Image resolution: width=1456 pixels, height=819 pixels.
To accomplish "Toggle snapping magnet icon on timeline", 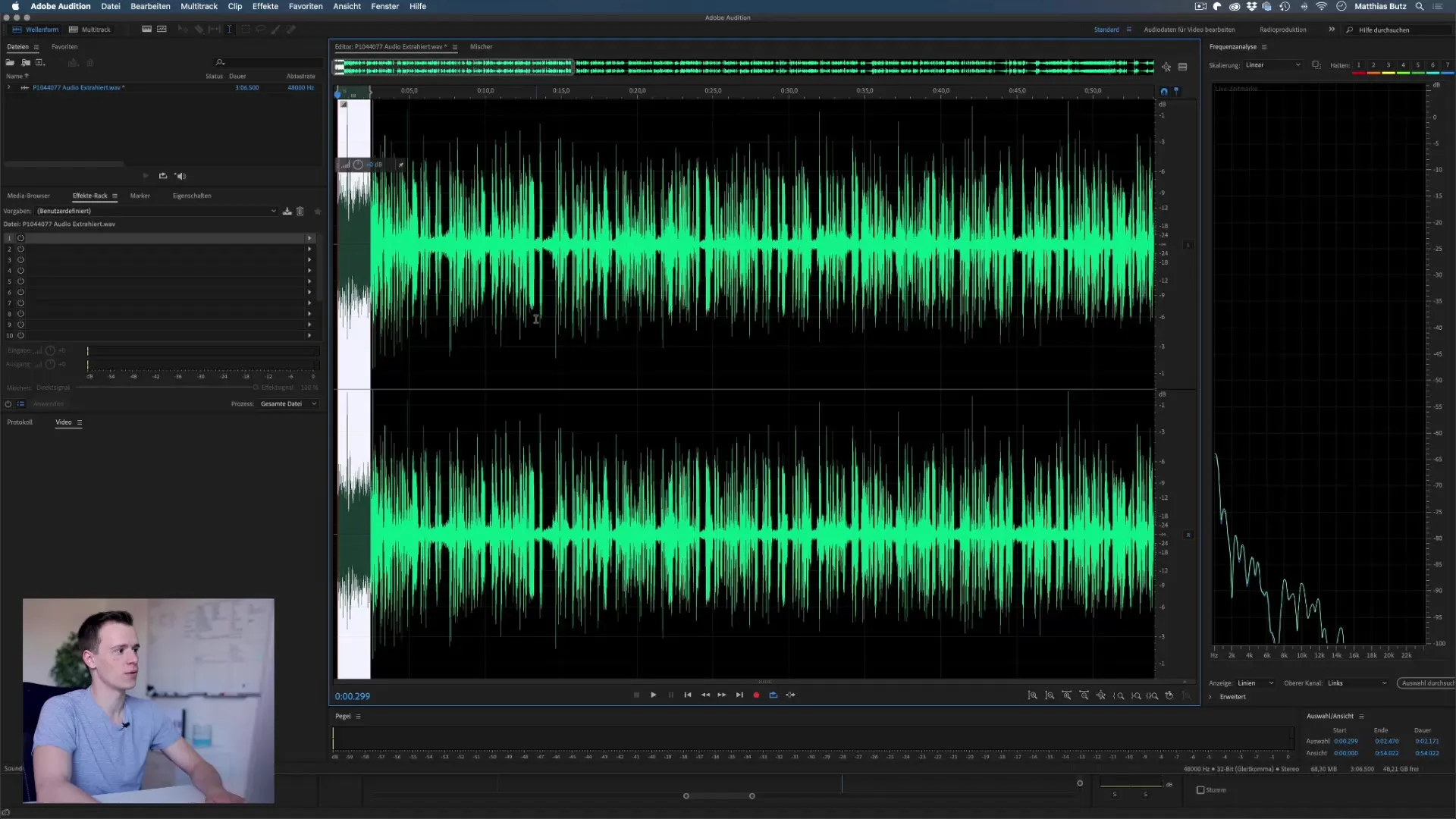I will (1164, 91).
